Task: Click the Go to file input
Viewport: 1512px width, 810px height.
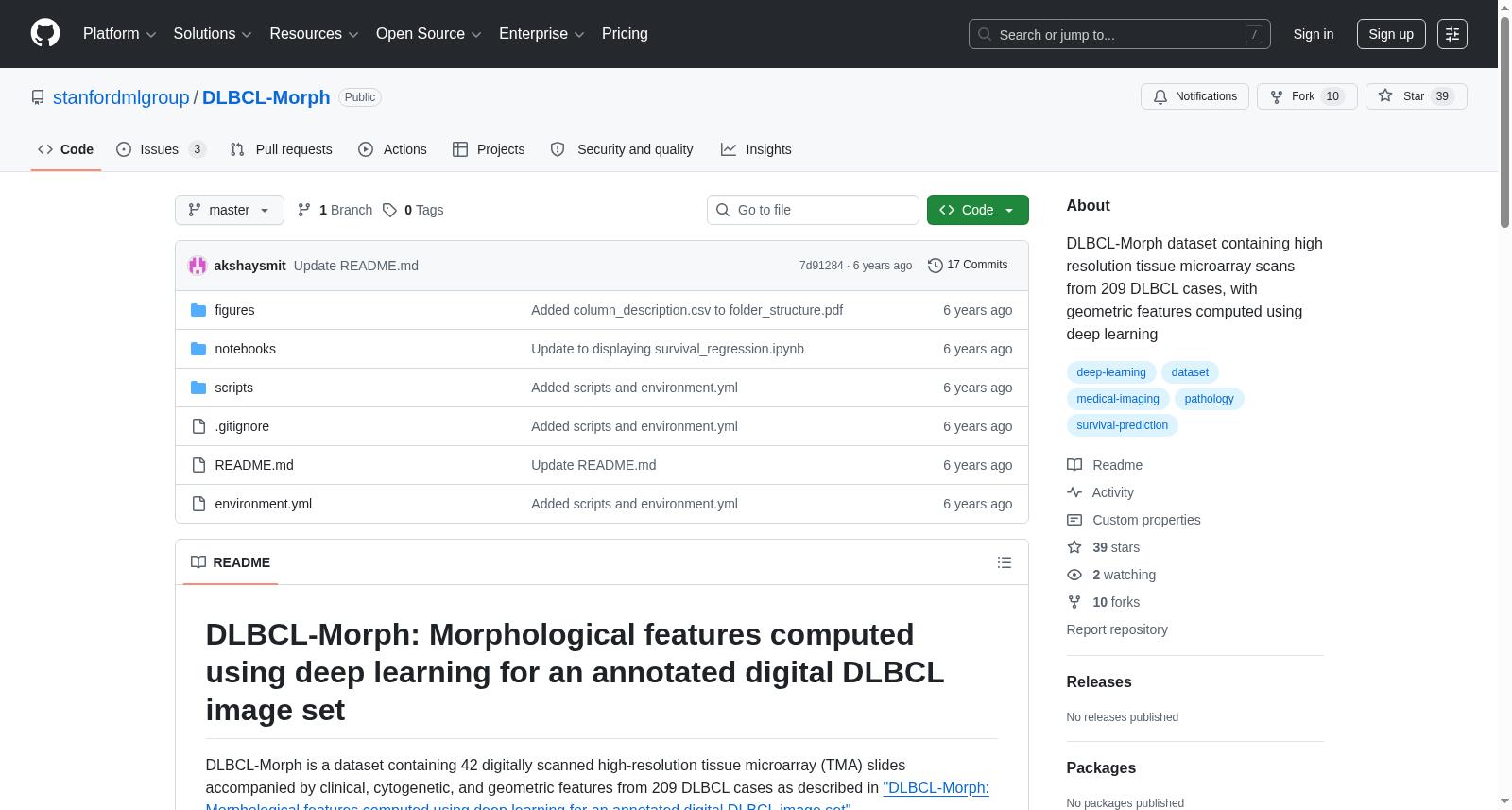Action: (813, 210)
